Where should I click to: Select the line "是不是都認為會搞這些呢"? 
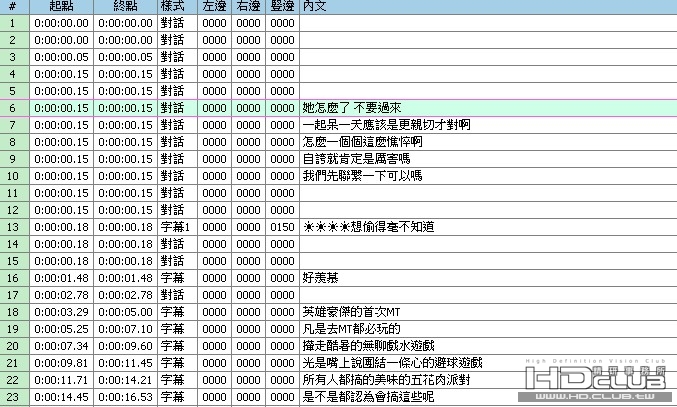tap(368, 397)
